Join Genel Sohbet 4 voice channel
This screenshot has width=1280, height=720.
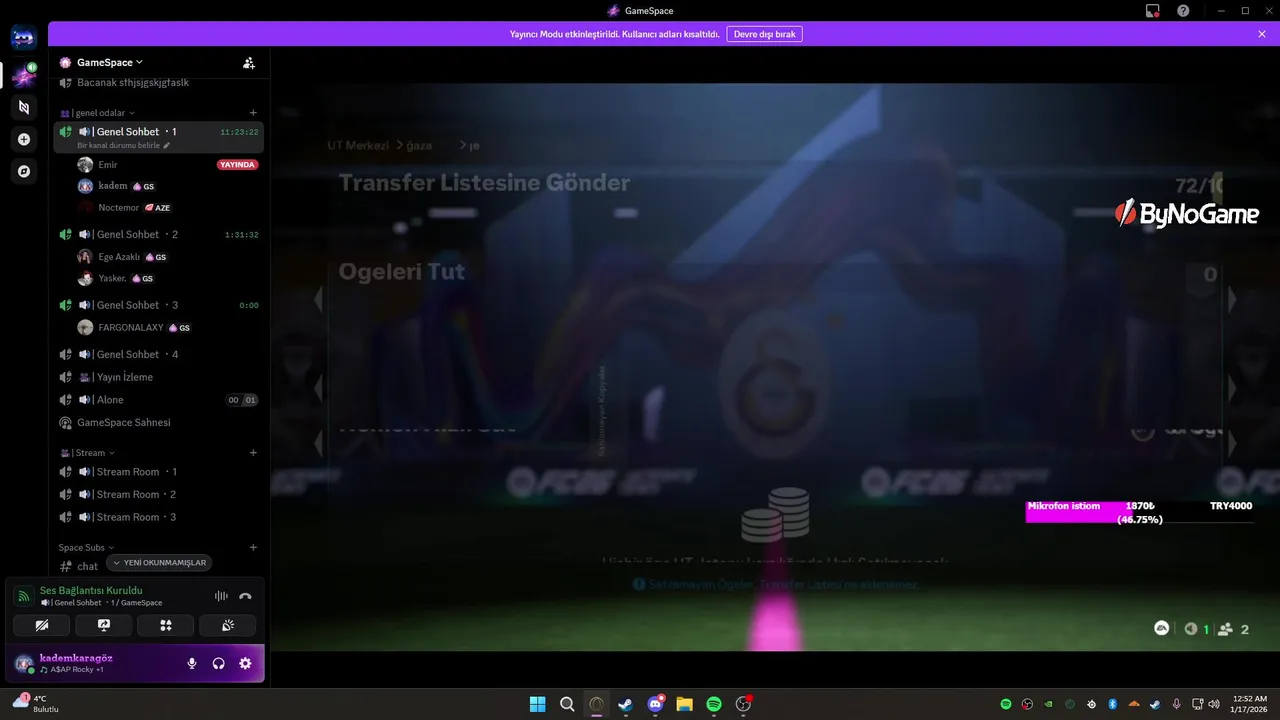(x=159, y=354)
